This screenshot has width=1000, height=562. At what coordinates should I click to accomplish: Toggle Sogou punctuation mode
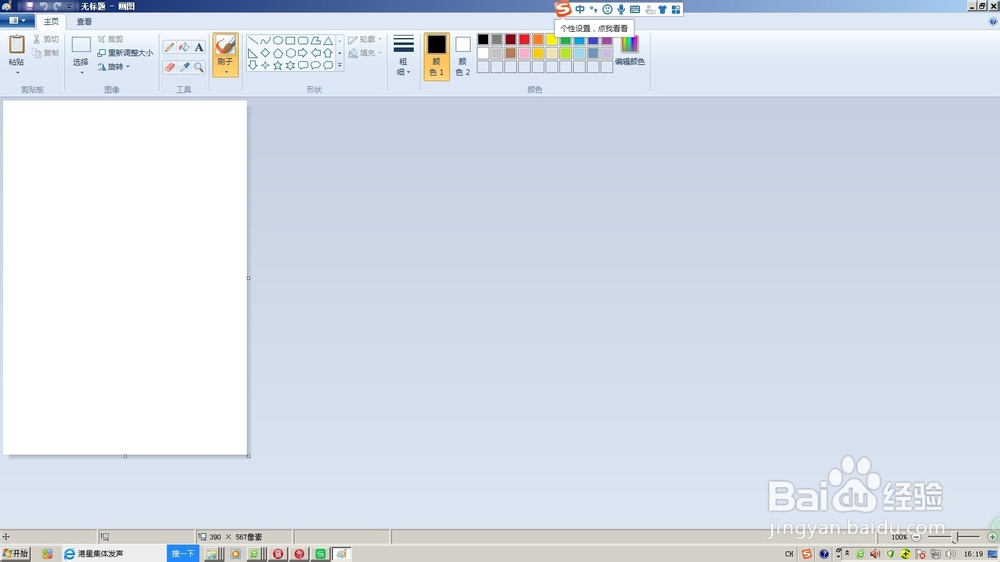(593, 10)
